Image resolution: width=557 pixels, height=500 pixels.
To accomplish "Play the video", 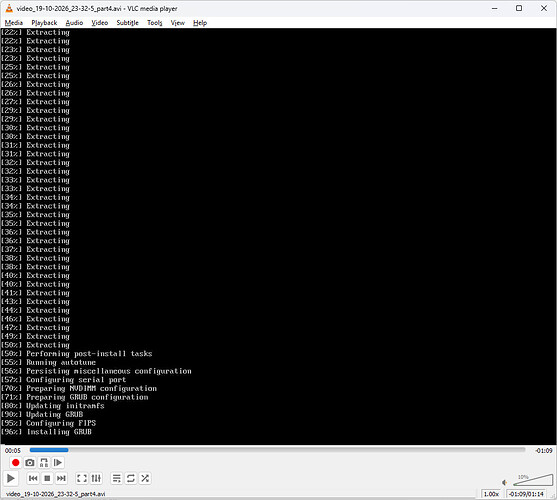I will tap(11, 478).
